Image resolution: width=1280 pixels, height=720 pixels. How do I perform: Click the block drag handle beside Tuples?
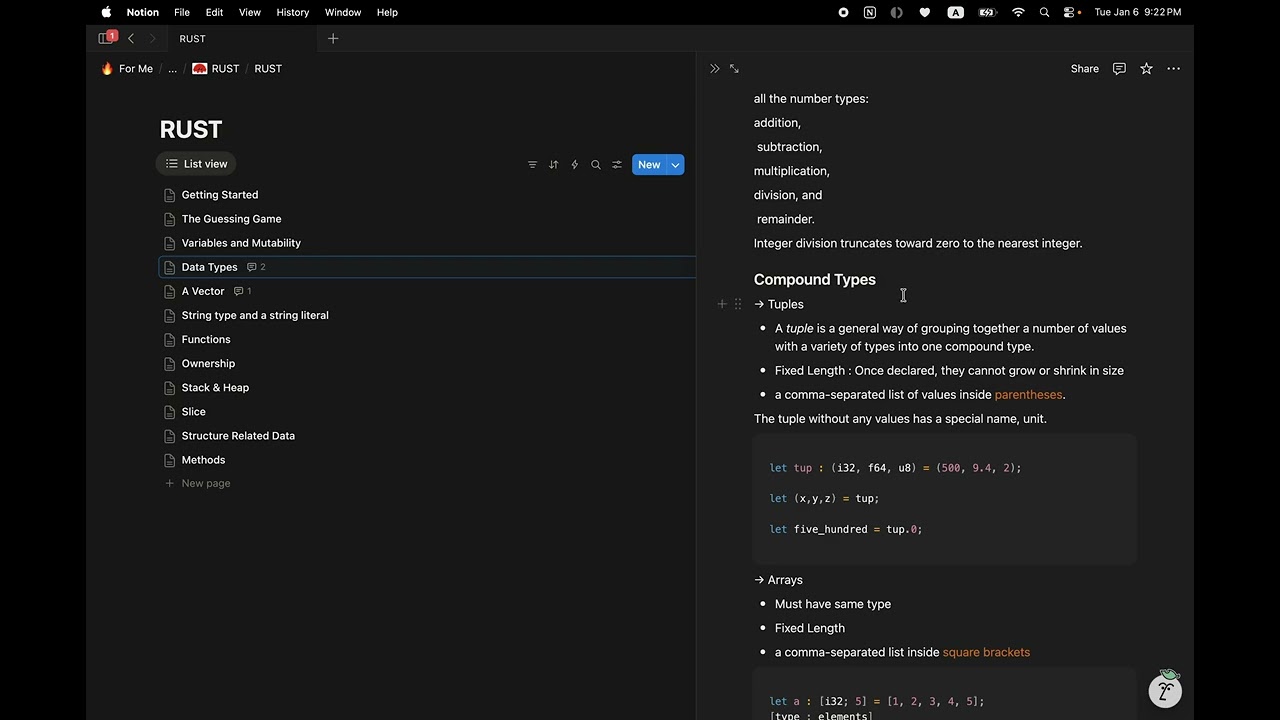(x=738, y=304)
